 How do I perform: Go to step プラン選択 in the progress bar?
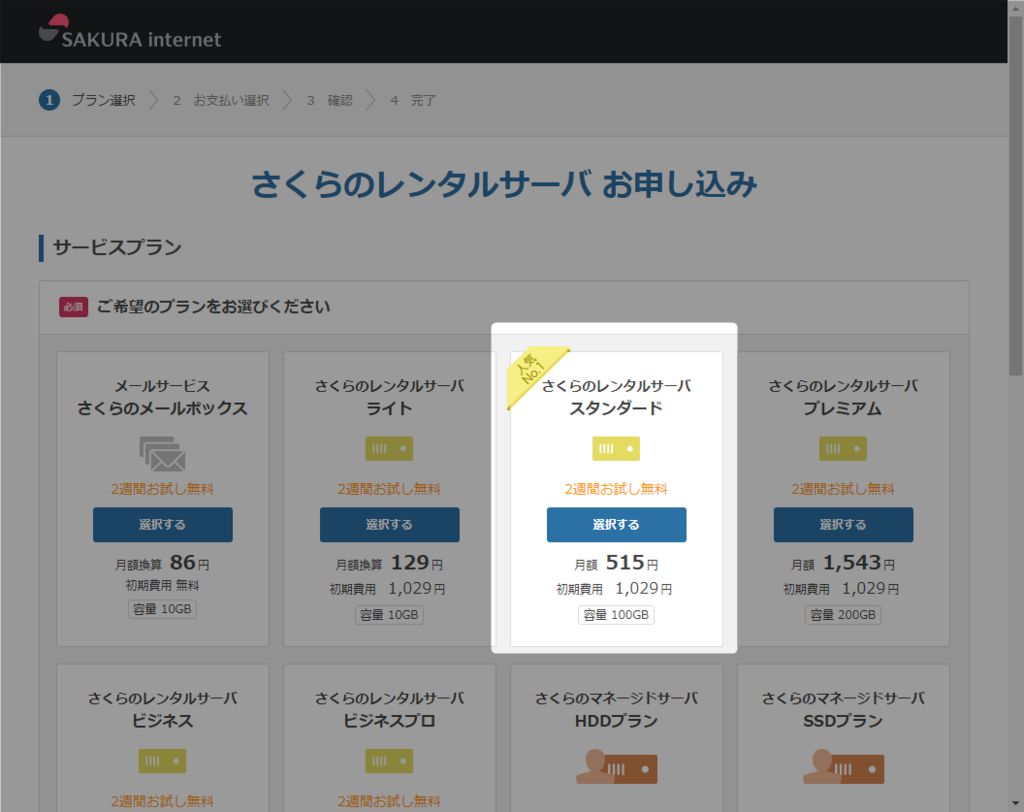[103, 100]
